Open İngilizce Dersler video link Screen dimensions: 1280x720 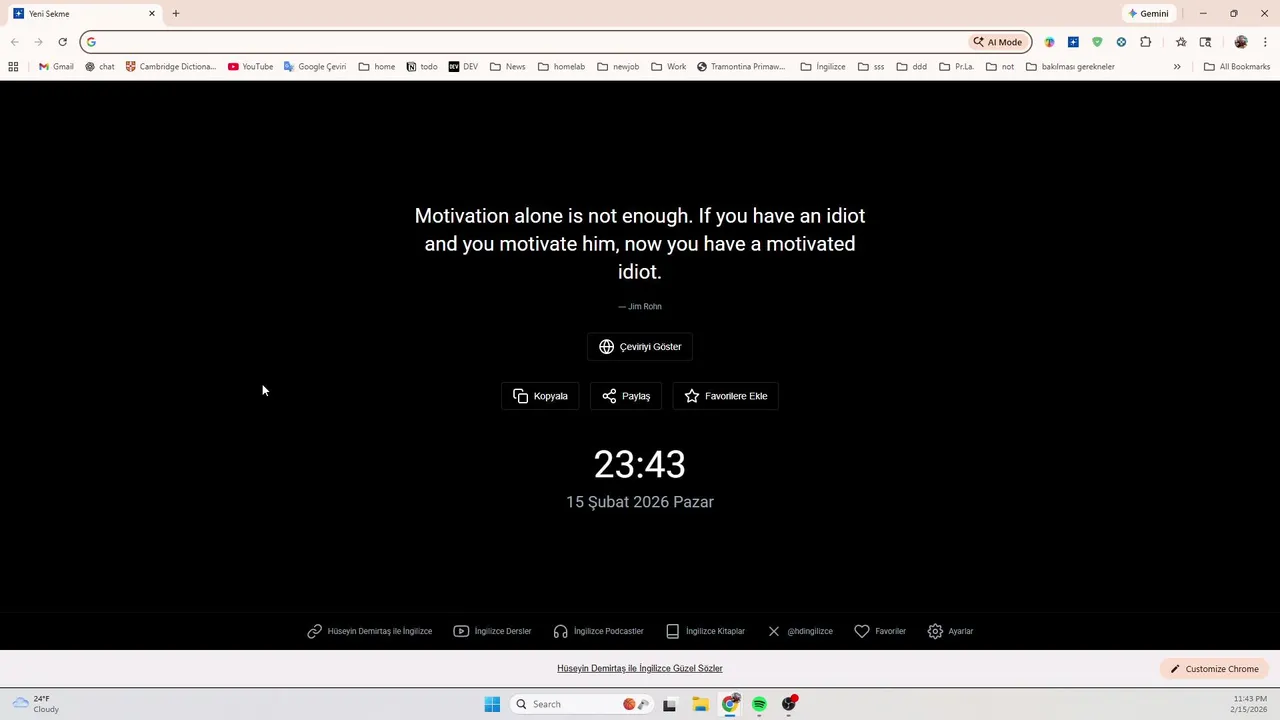pyautogui.click(x=492, y=631)
